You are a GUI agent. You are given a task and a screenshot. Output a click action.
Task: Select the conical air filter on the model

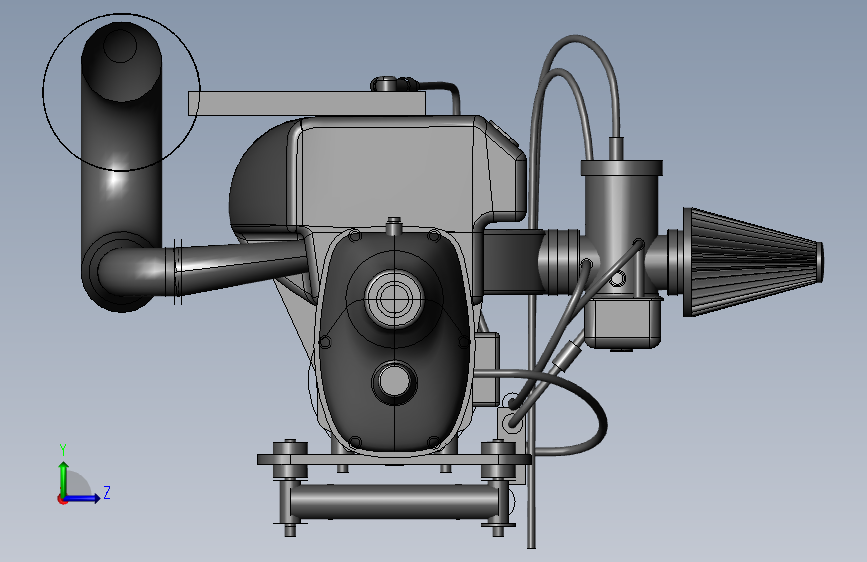[753, 262]
